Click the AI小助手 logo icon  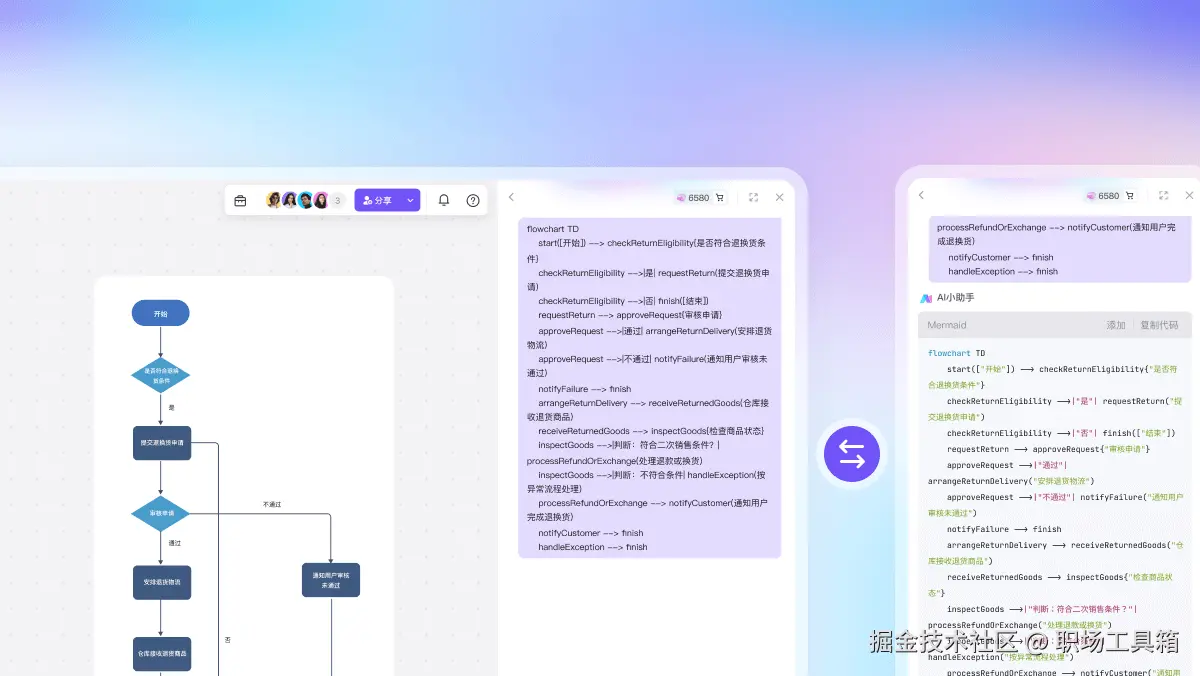[x=926, y=298]
